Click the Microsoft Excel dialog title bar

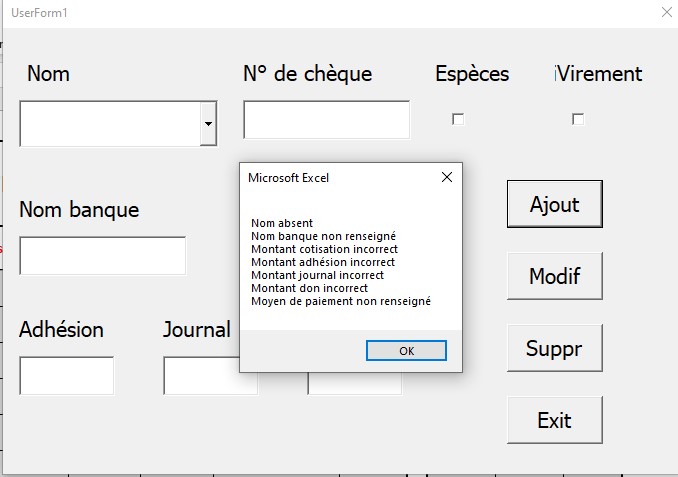click(330, 178)
